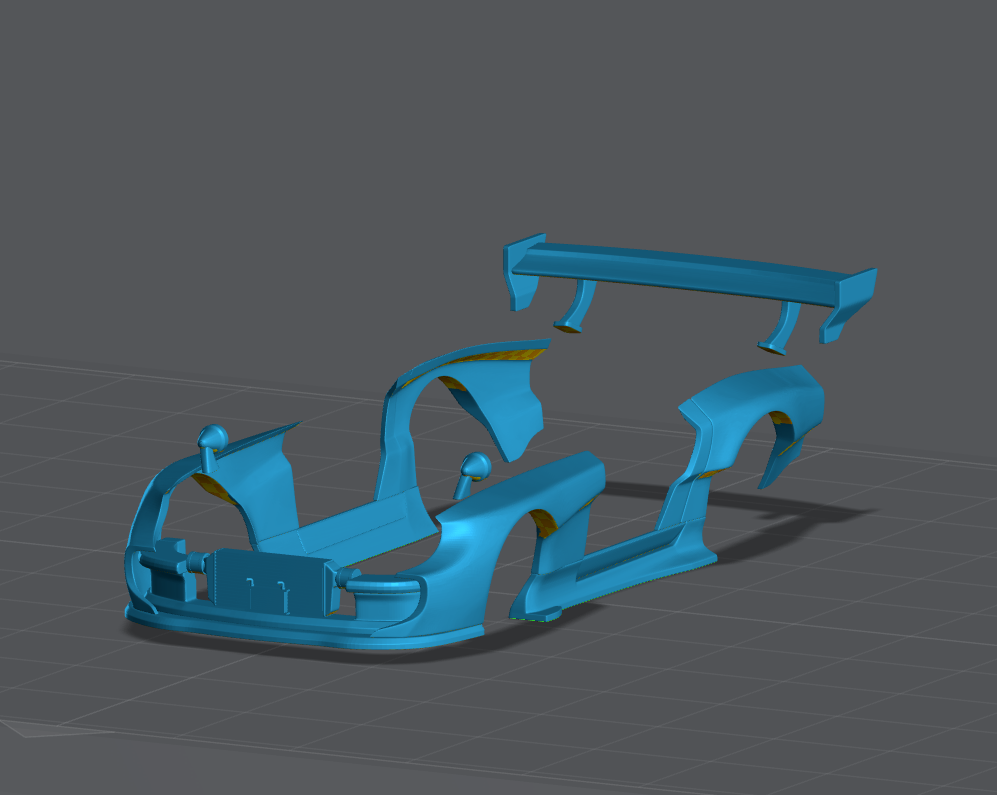Select the side mirror near the model center
Viewport: 997px width, 795px height.
[x=472, y=472]
